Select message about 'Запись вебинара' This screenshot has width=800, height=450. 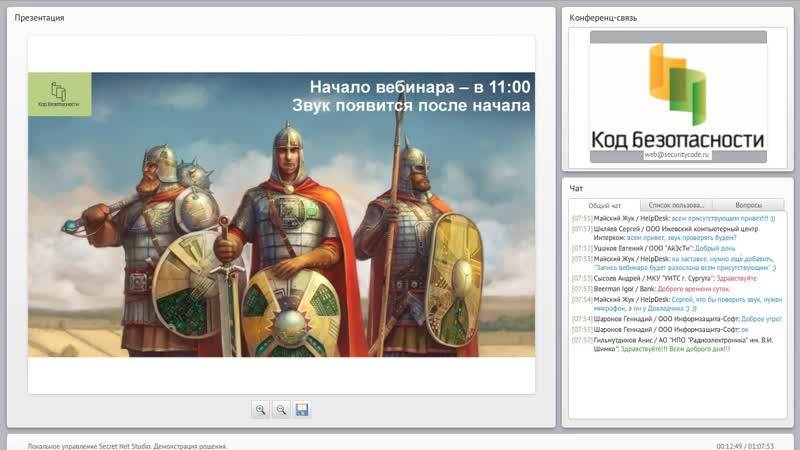coord(674,263)
